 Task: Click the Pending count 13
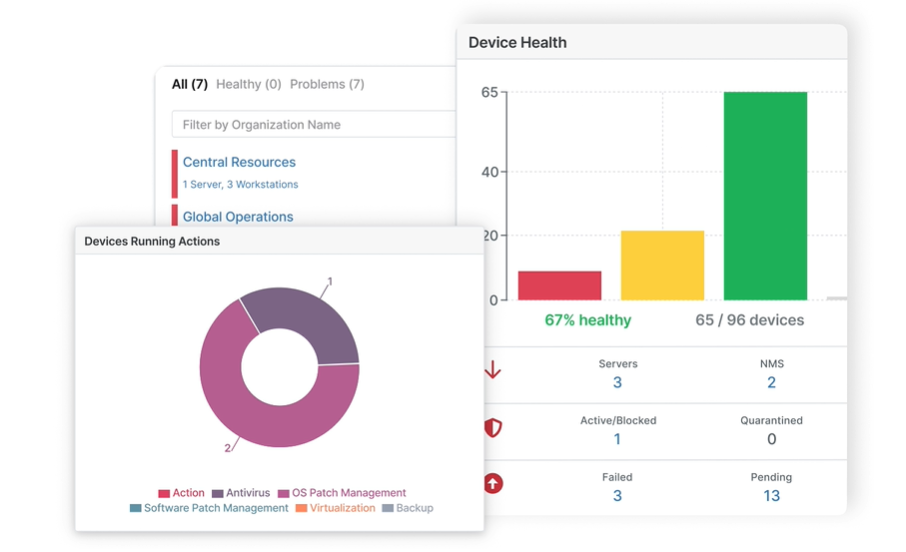(771, 495)
